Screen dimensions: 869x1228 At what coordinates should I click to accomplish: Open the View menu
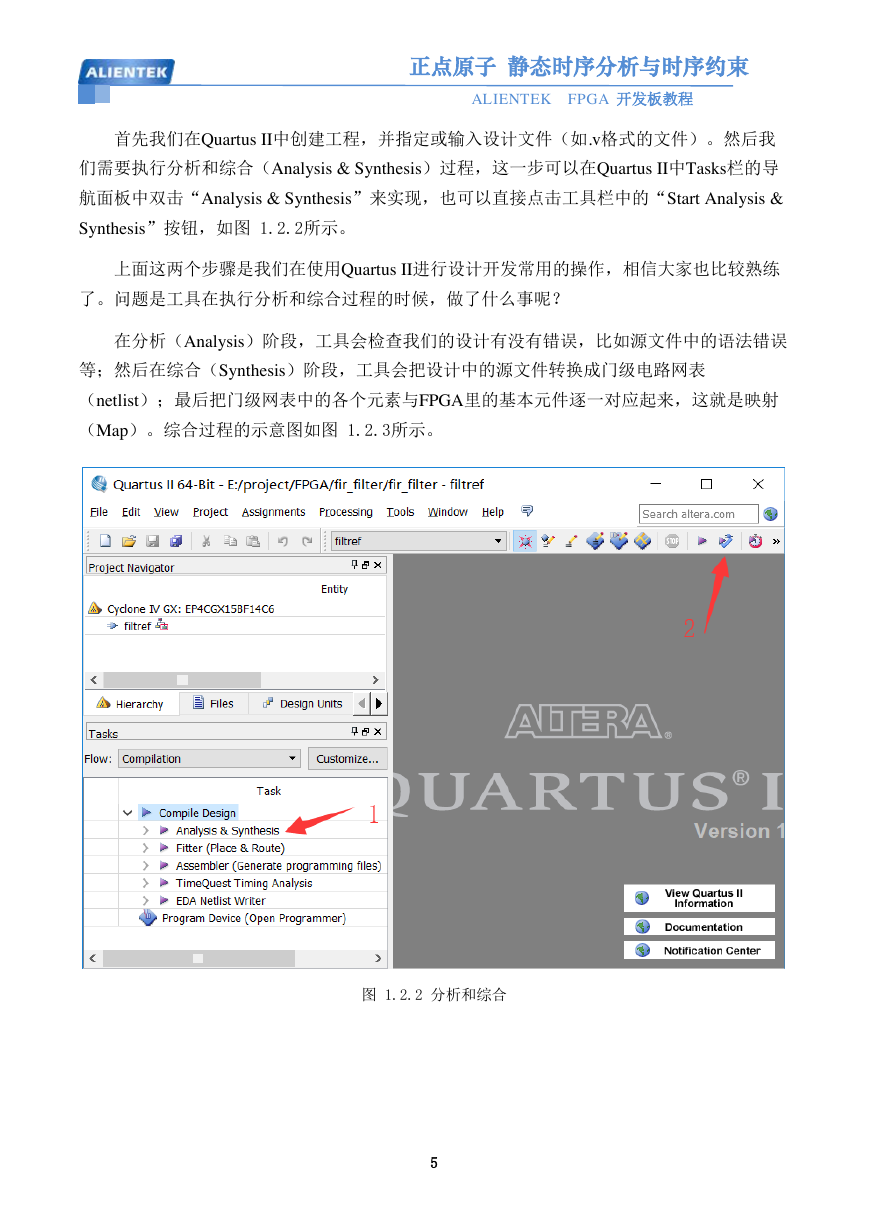tap(166, 512)
